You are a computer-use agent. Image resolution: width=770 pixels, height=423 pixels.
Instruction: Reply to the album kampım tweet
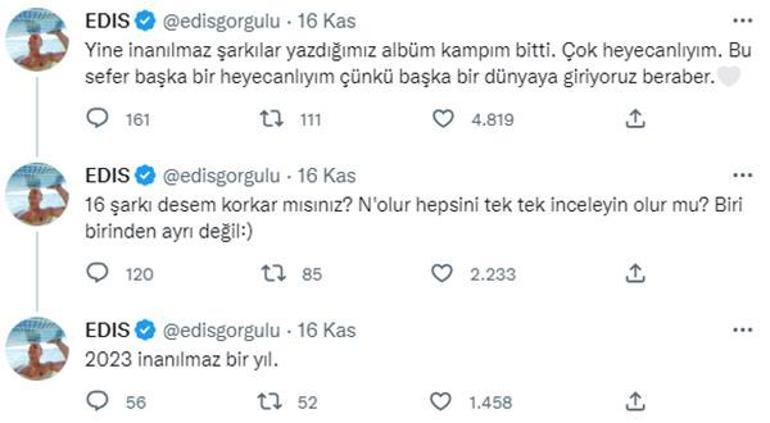click(x=97, y=119)
